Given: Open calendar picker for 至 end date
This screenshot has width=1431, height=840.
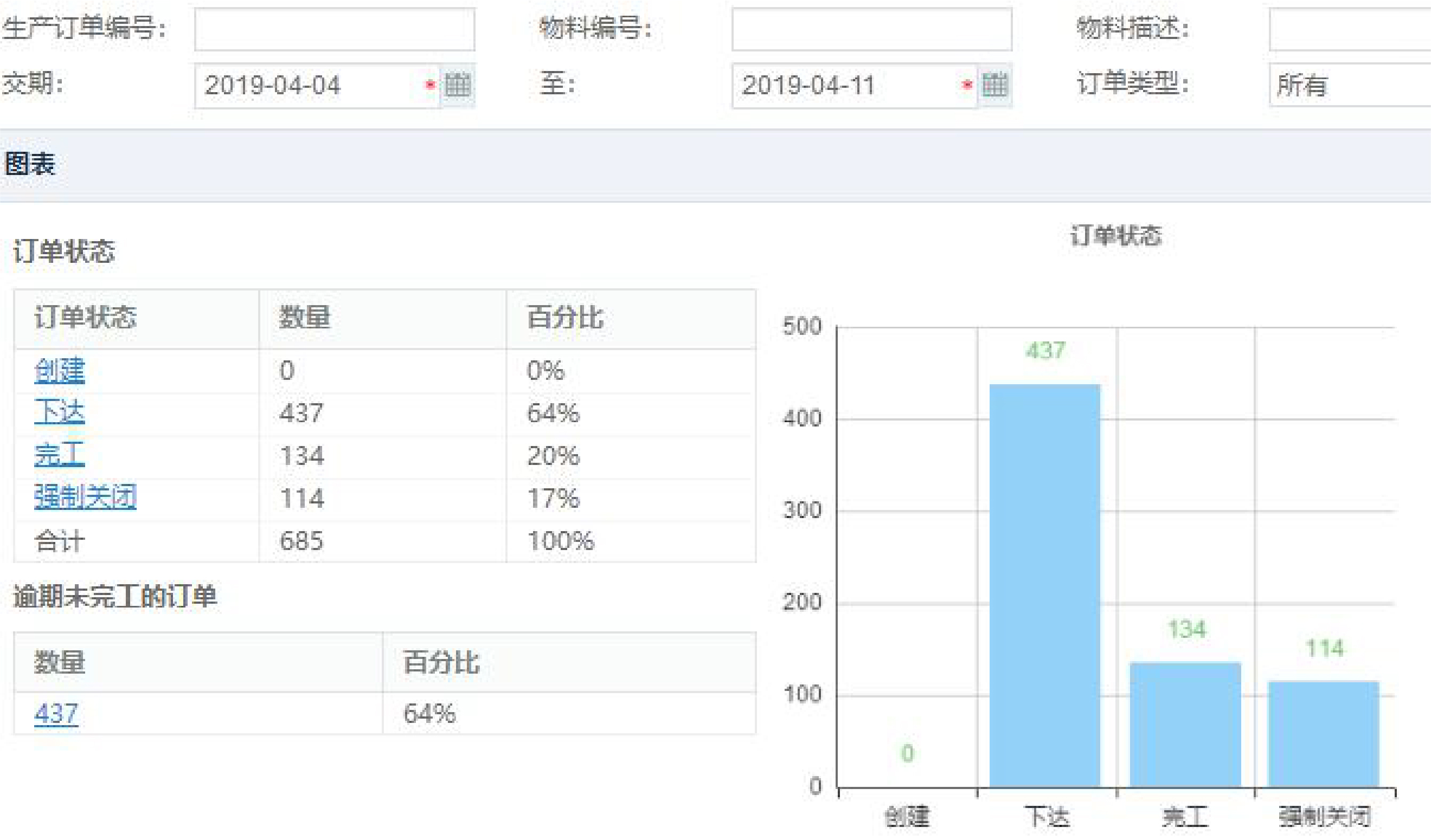Looking at the screenshot, I should point(994,85).
